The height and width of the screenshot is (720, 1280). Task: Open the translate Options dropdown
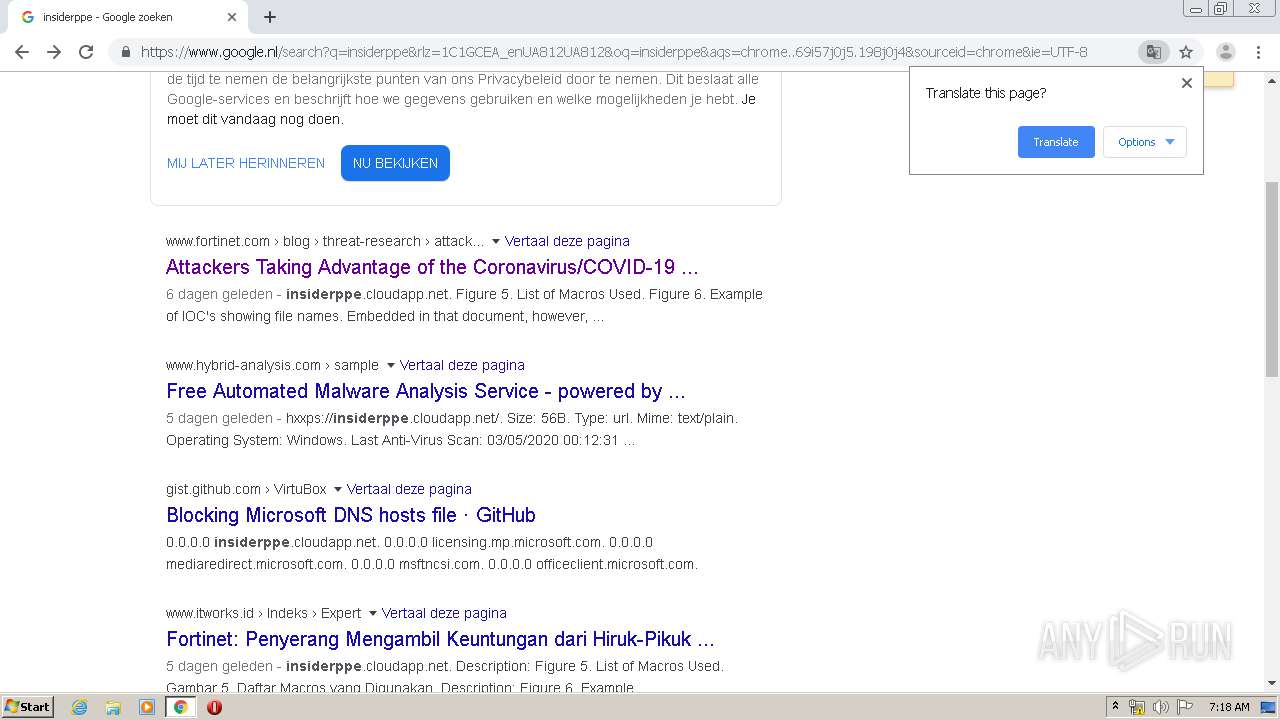(1145, 142)
